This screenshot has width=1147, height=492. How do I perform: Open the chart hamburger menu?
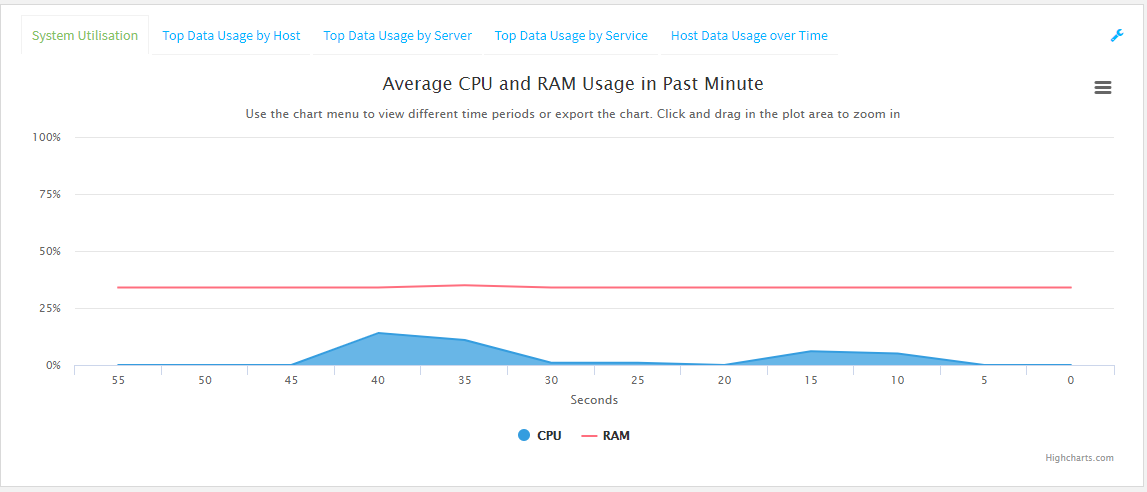point(1103,88)
